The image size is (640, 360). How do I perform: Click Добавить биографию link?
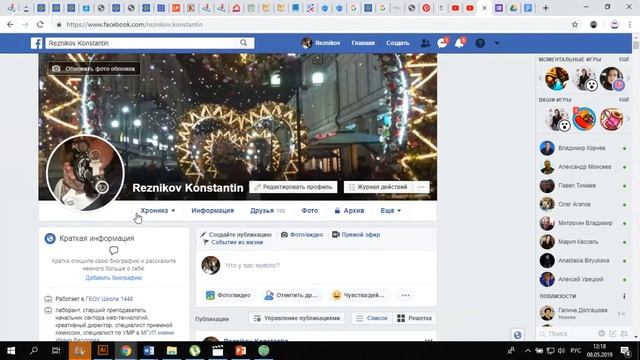pos(113,278)
